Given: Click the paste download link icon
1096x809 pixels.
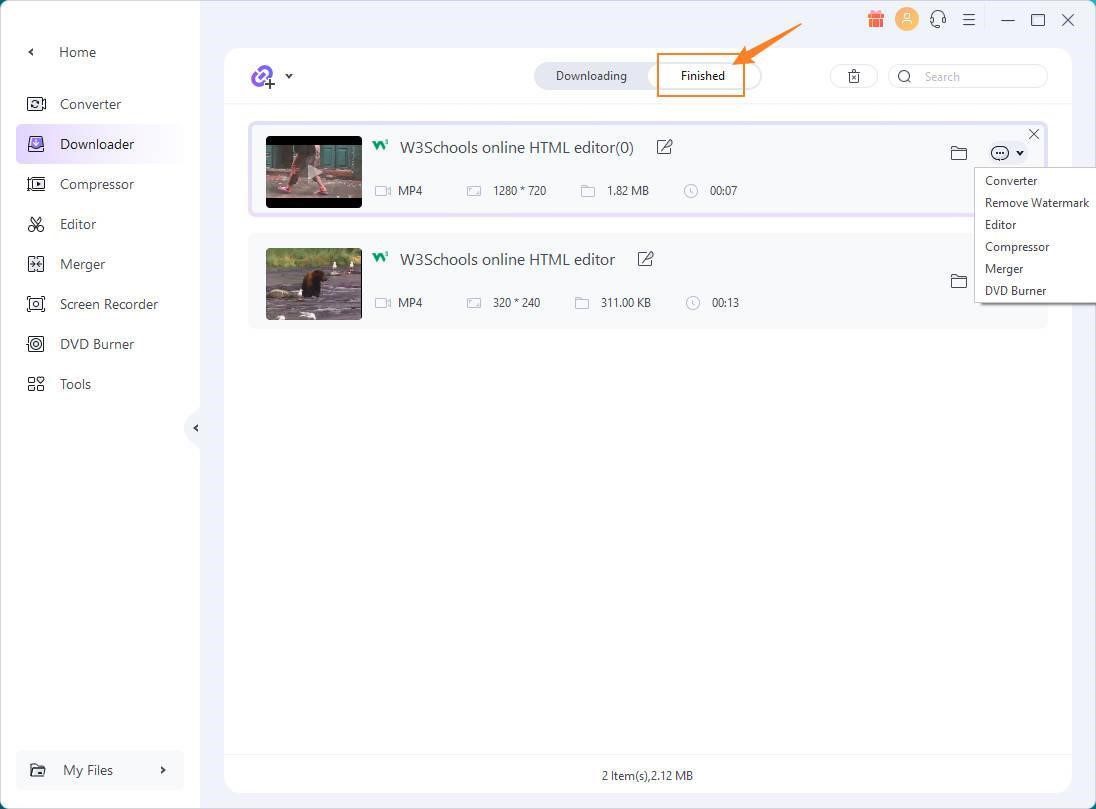Looking at the screenshot, I should click(261, 75).
